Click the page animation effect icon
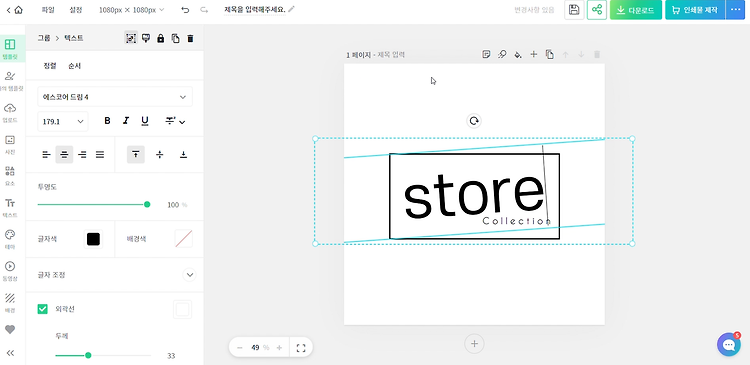The width and height of the screenshot is (750, 365). click(x=502, y=55)
